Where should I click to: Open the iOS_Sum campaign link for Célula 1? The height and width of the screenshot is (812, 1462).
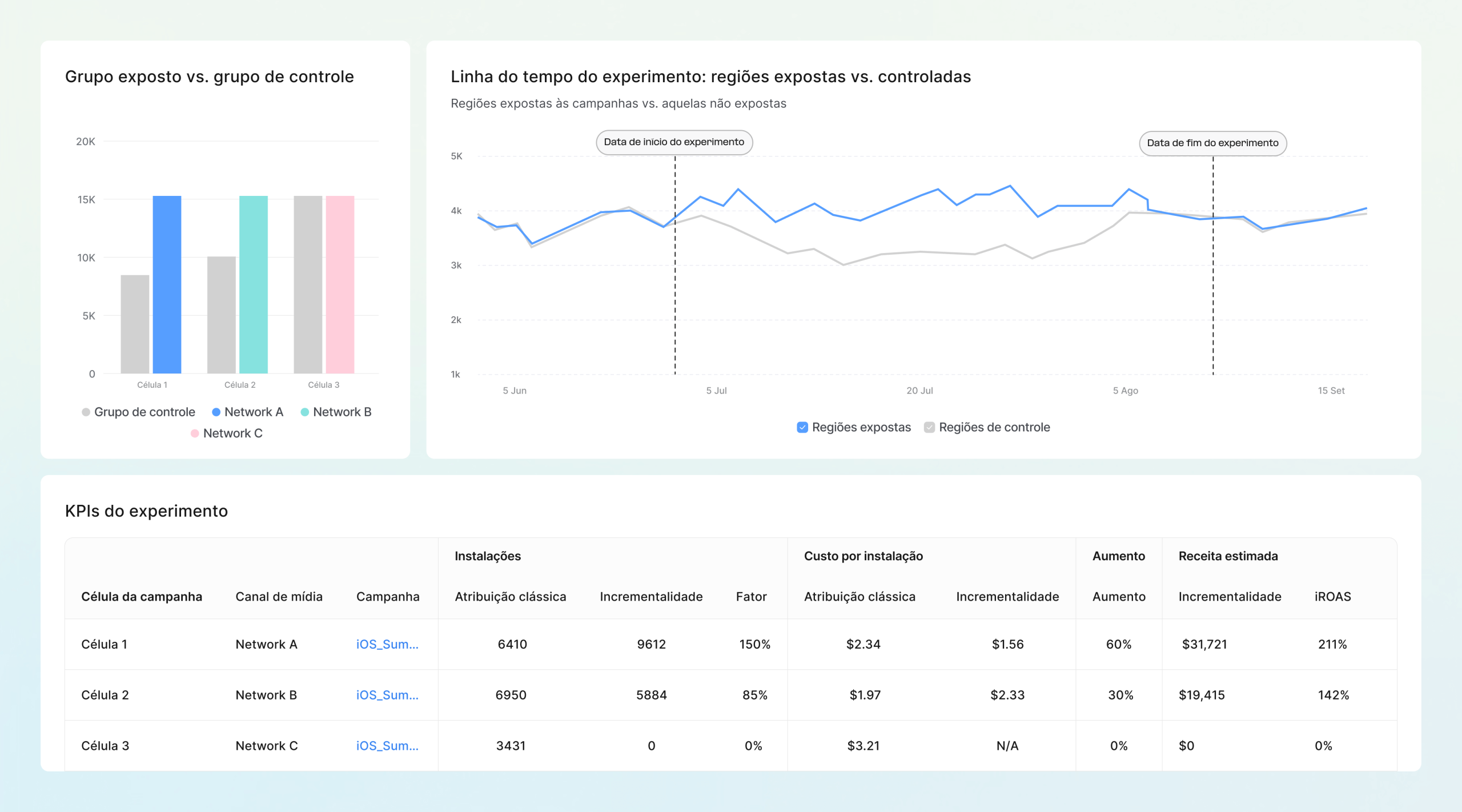[387, 644]
